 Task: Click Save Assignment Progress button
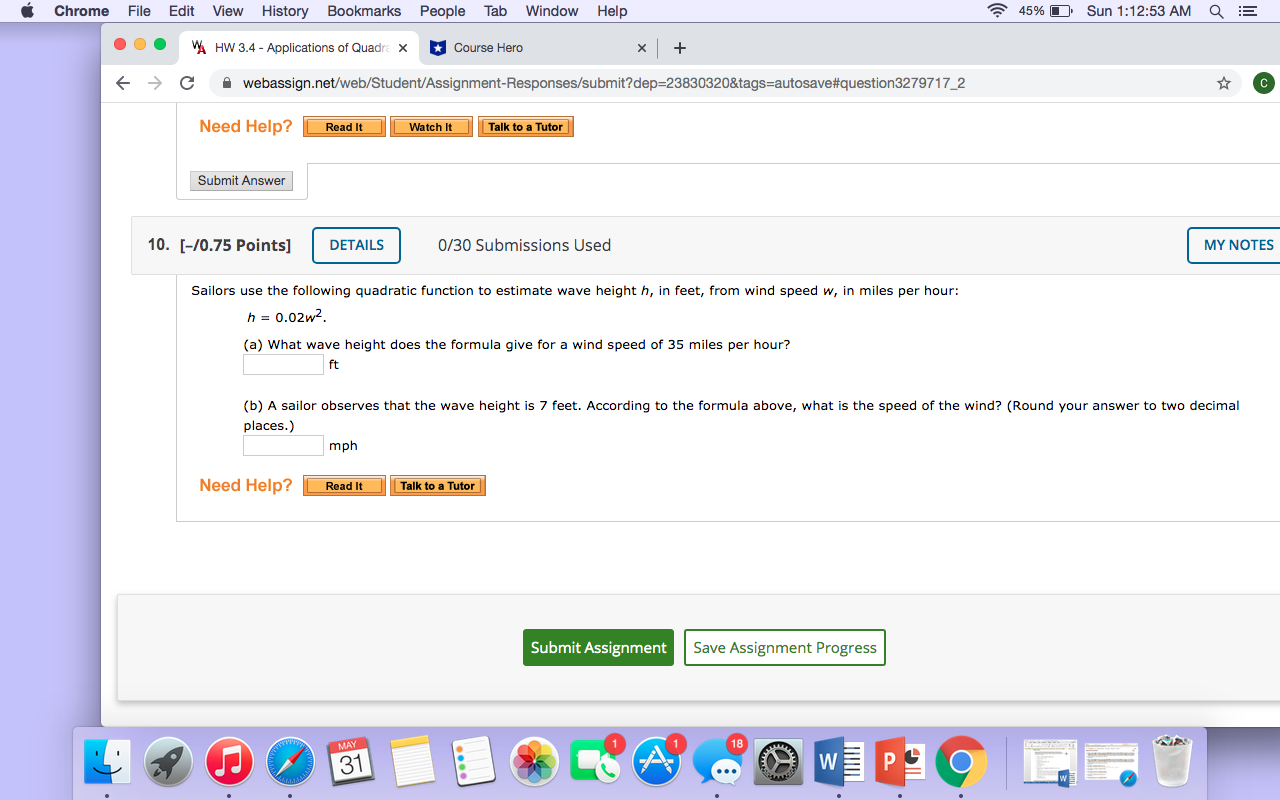(785, 647)
